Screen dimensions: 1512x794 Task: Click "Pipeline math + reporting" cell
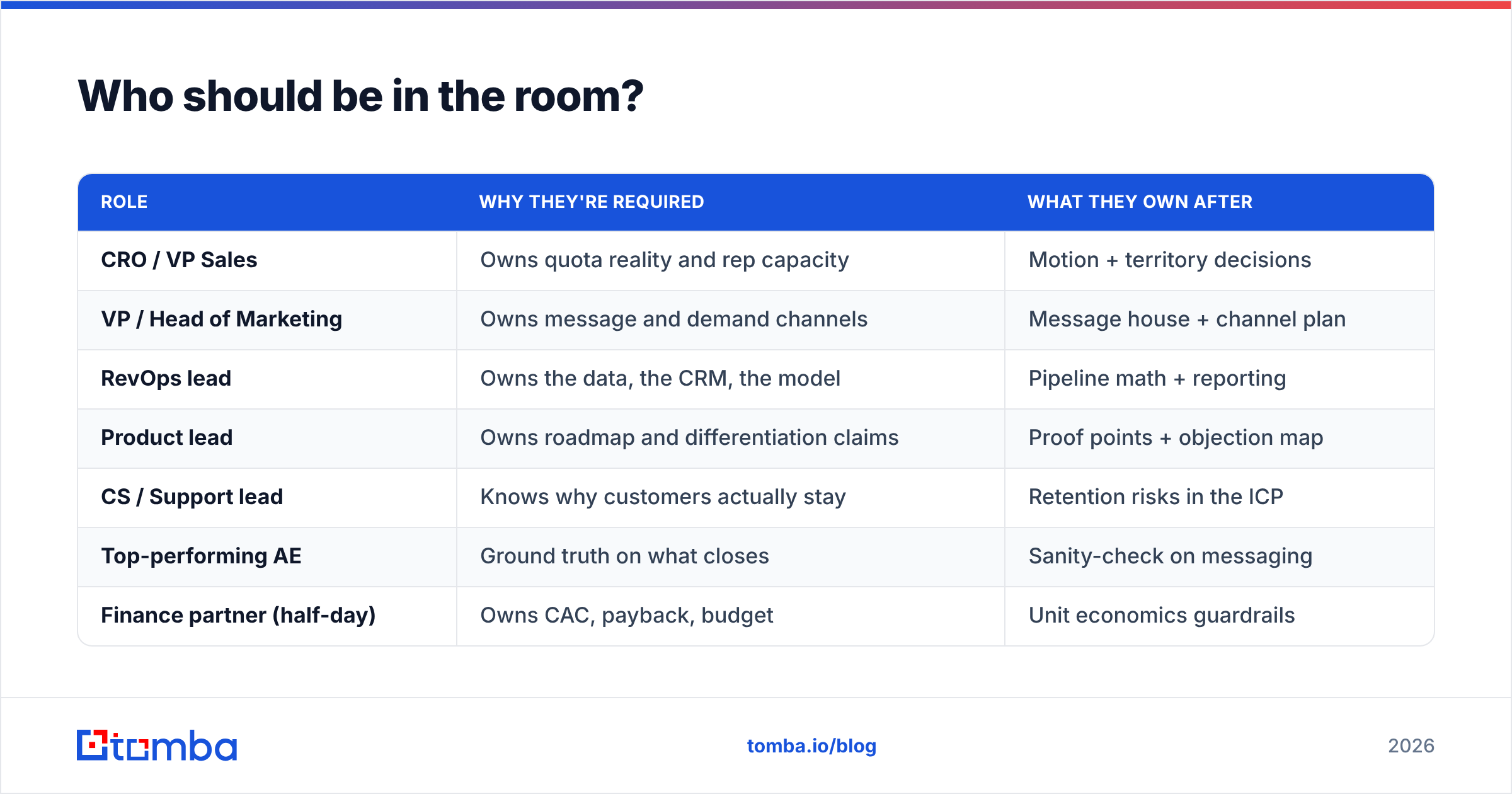[1219, 379]
